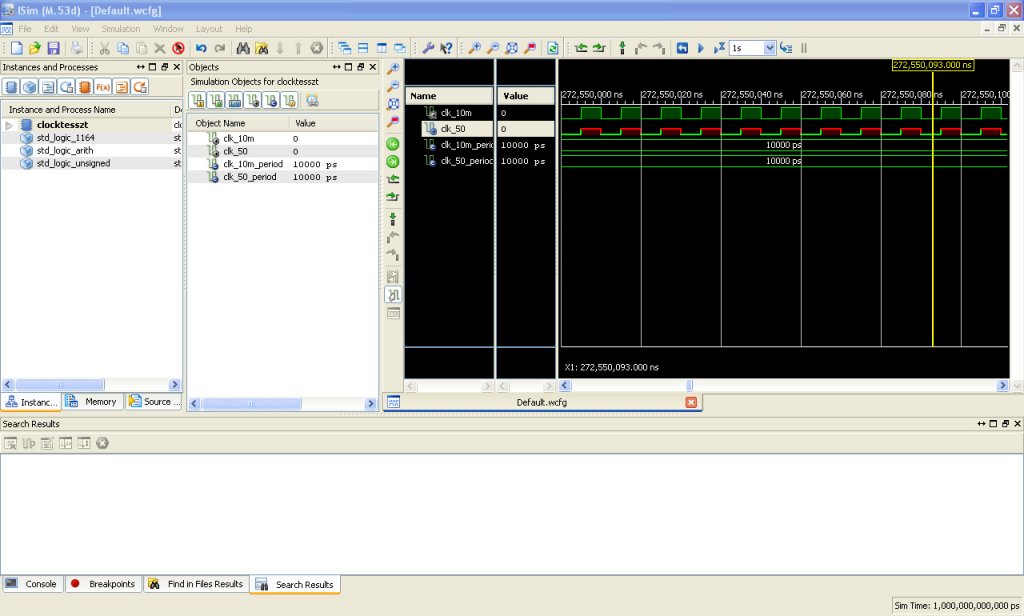
Task: Click the Save icon in the toolbar
Action: pyautogui.click(x=53, y=48)
